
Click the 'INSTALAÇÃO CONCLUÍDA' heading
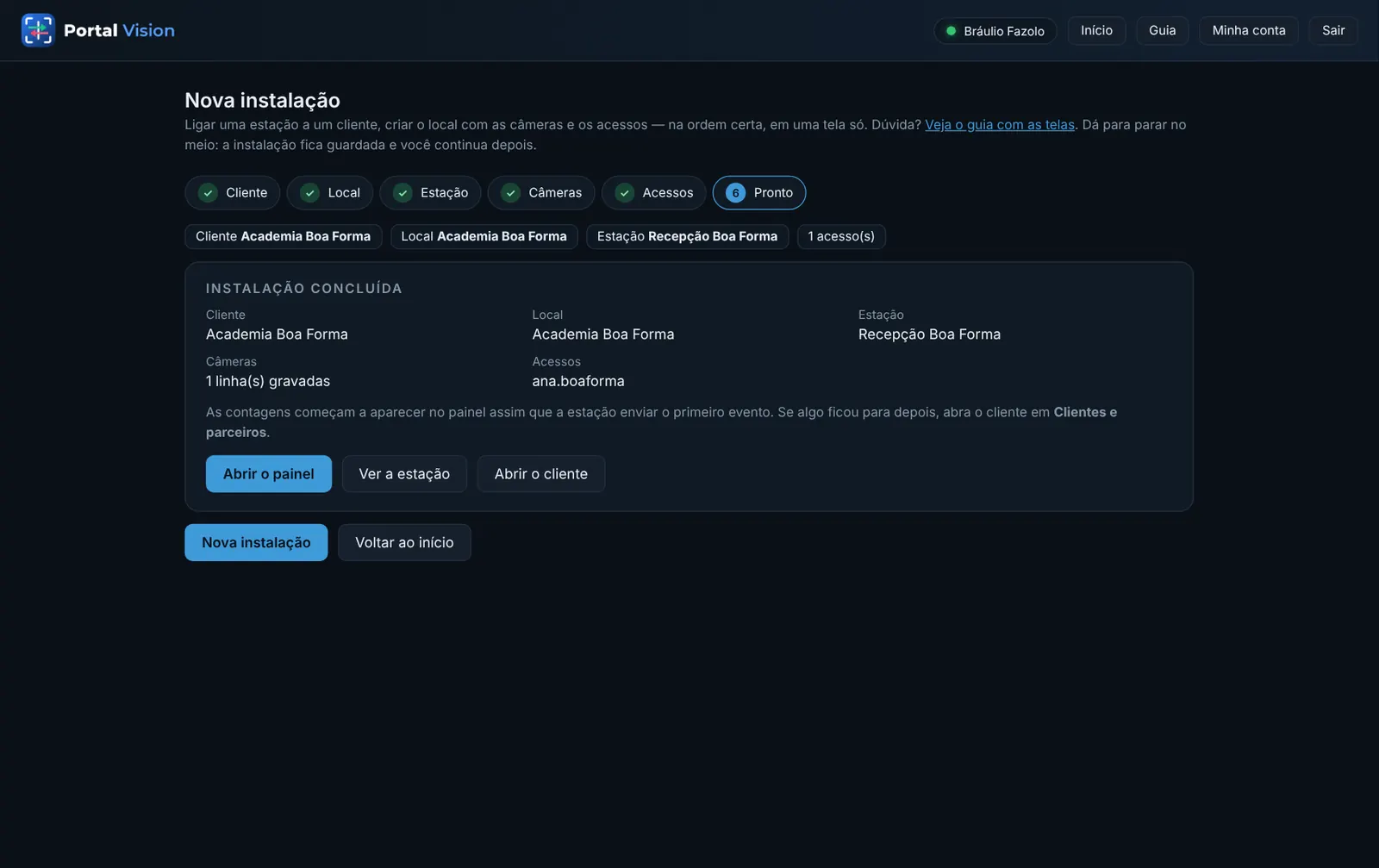tap(304, 289)
